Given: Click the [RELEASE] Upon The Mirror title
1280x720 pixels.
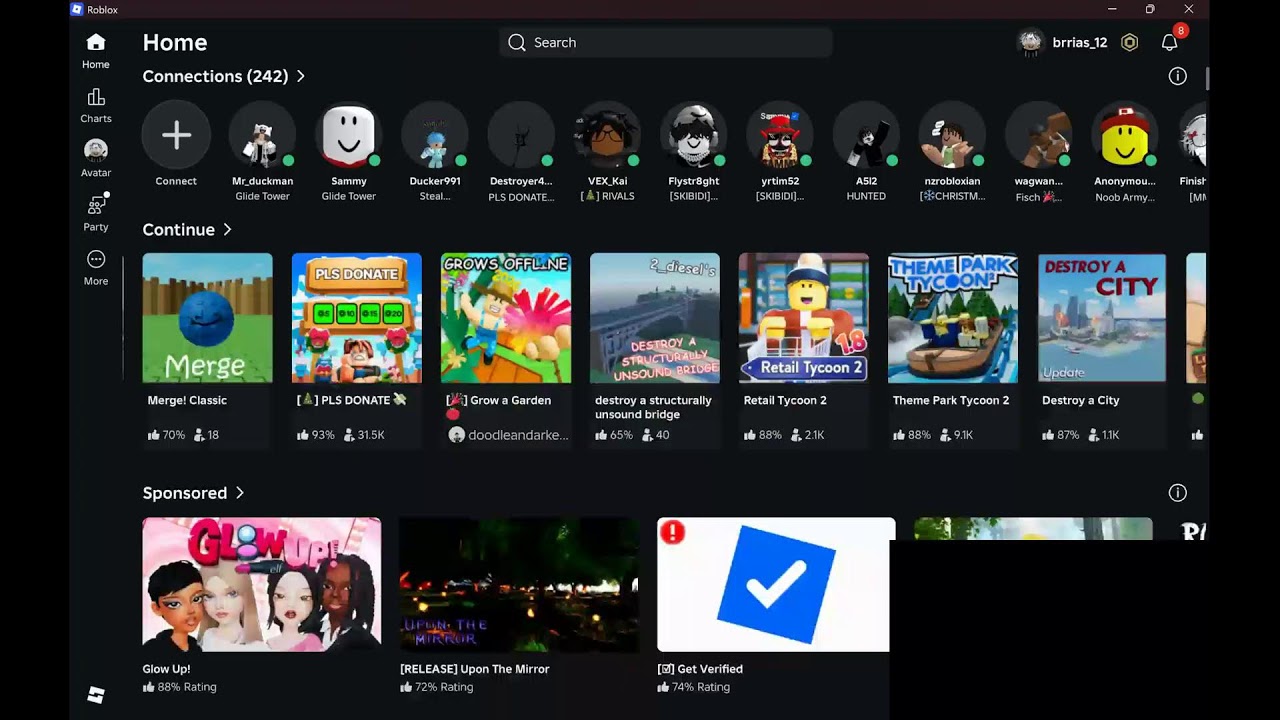Looking at the screenshot, I should point(475,669).
